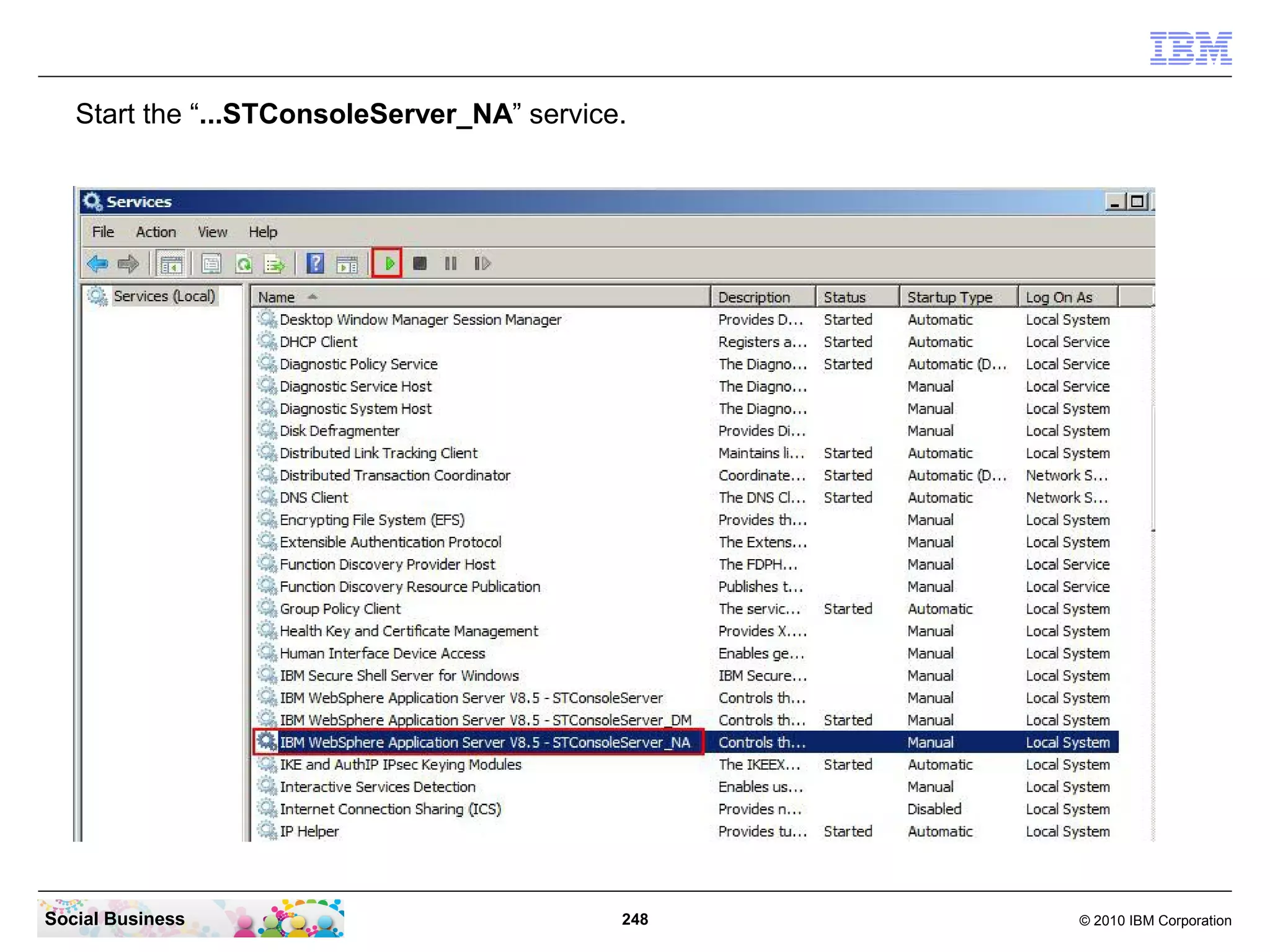Select Services (Local) in the console tree
Image resolution: width=1270 pixels, height=952 pixels.
(x=164, y=296)
